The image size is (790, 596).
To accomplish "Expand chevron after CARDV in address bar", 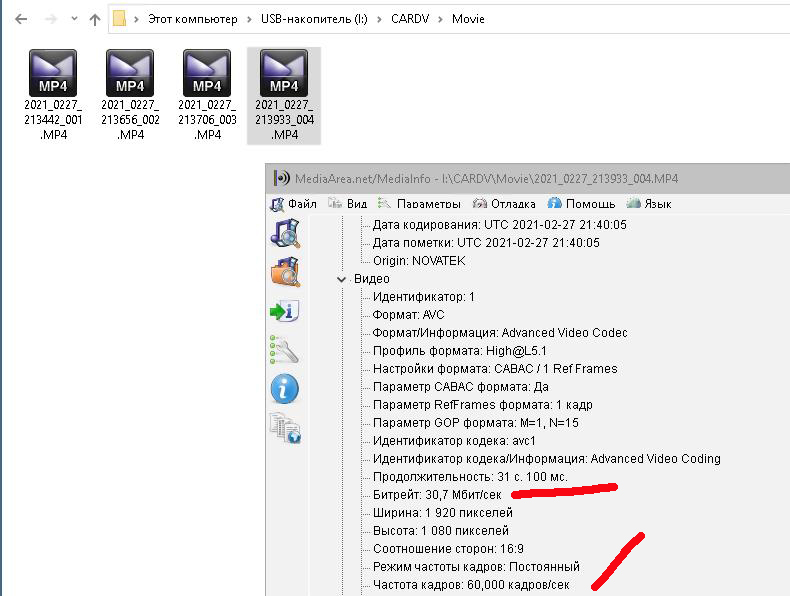I will 439,19.
